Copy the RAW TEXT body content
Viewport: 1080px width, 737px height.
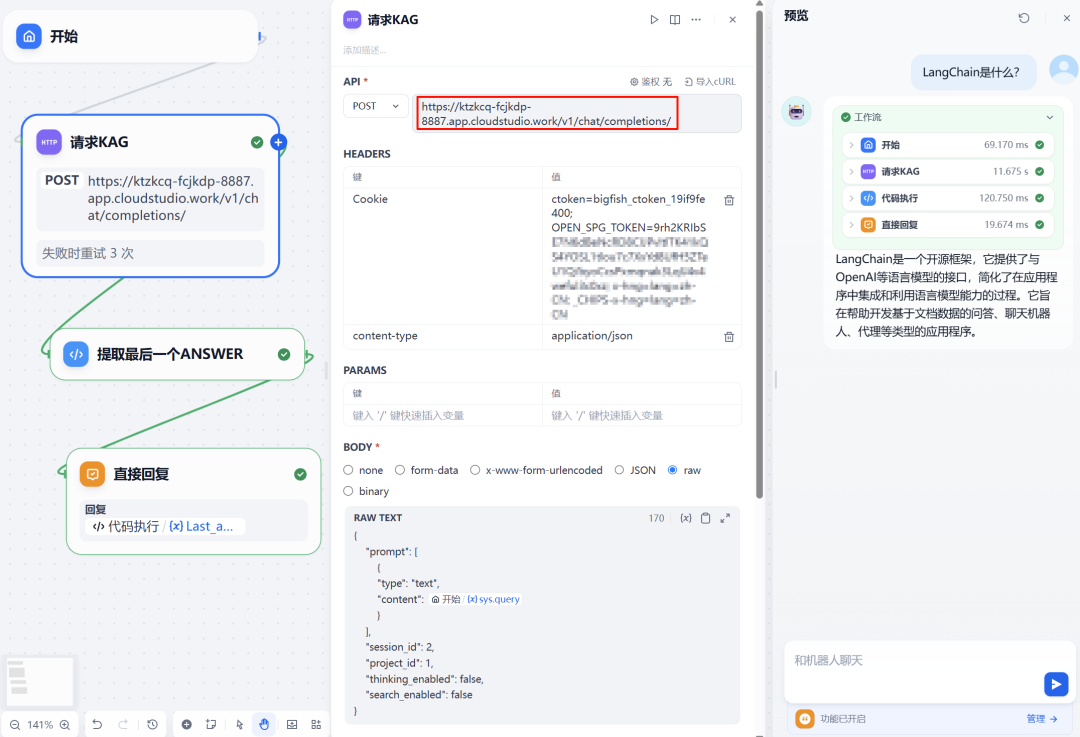(705, 518)
